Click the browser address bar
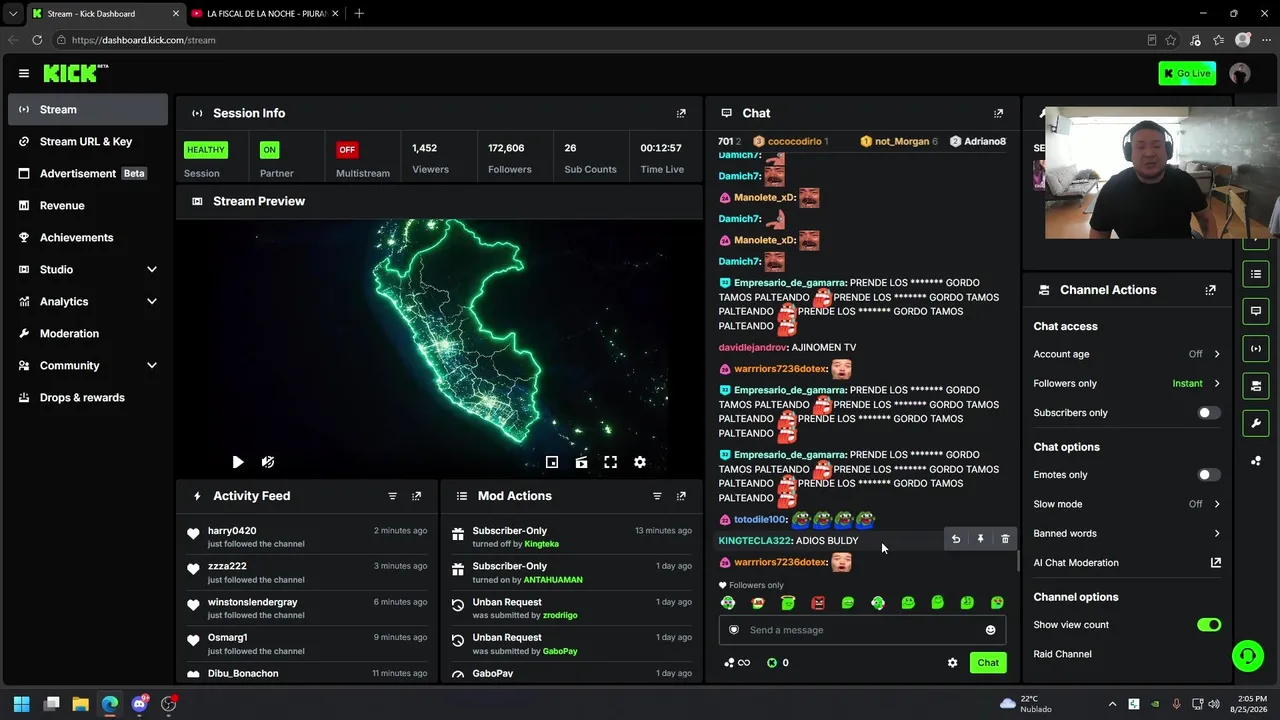Image resolution: width=1280 pixels, height=720 pixels. 600,40
